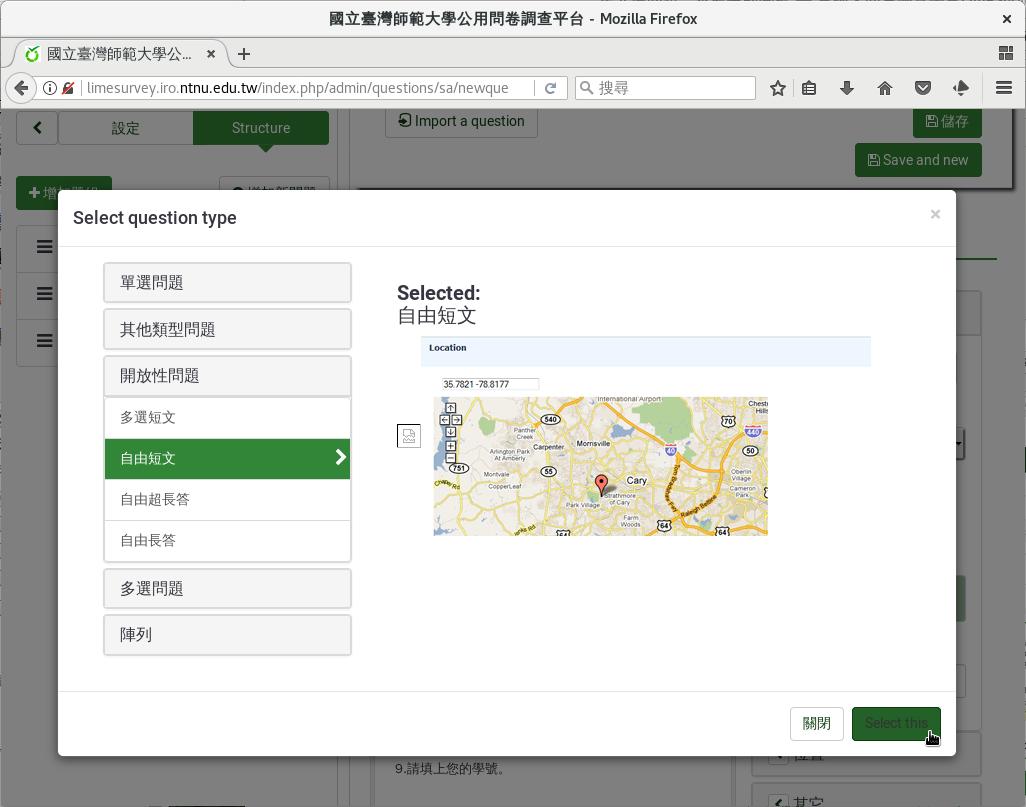Image resolution: width=1026 pixels, height=807 pixels.
Task: Click the Firefox back arrow button
Action: [x=22, y=88]
